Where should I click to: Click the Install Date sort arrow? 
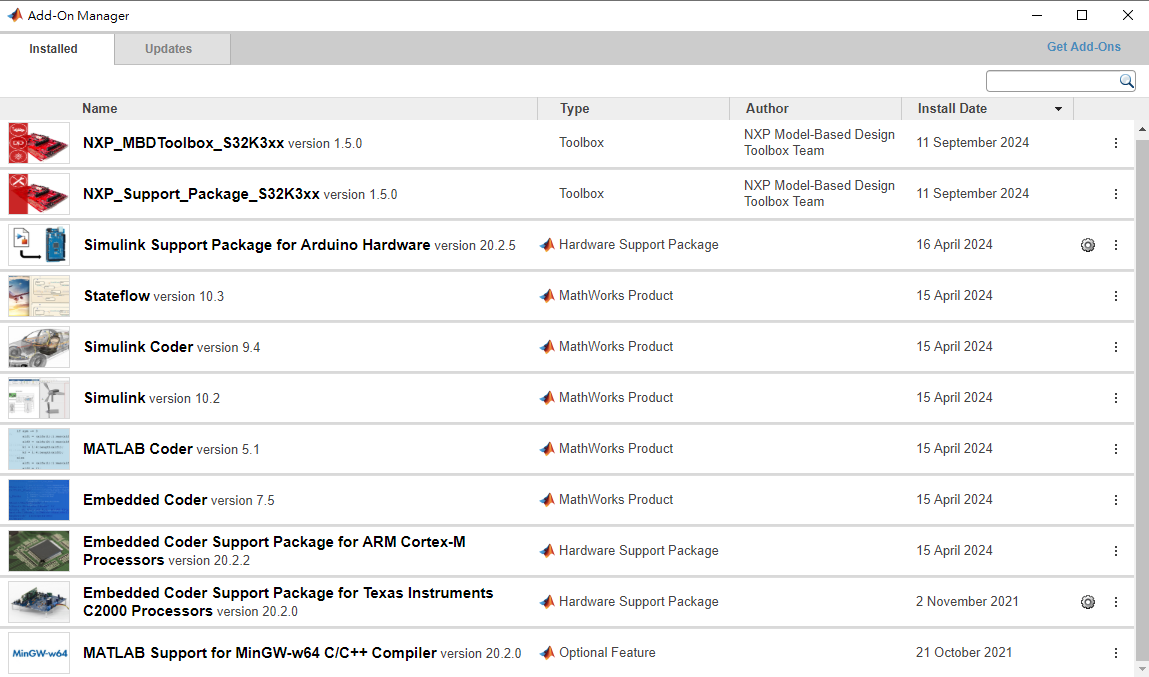tap(1058, 109)
